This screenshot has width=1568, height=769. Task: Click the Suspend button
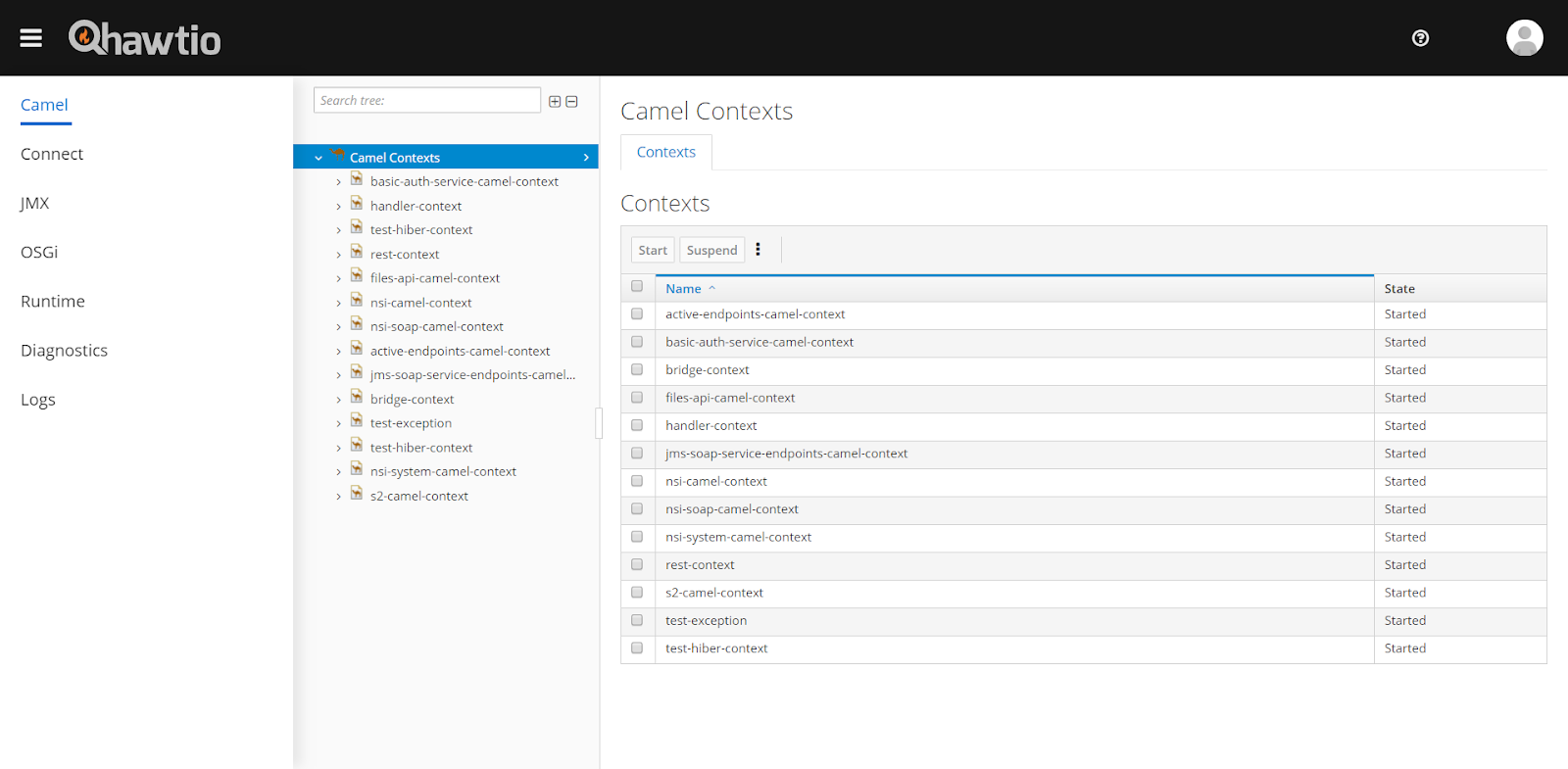(x=711, y=250)
